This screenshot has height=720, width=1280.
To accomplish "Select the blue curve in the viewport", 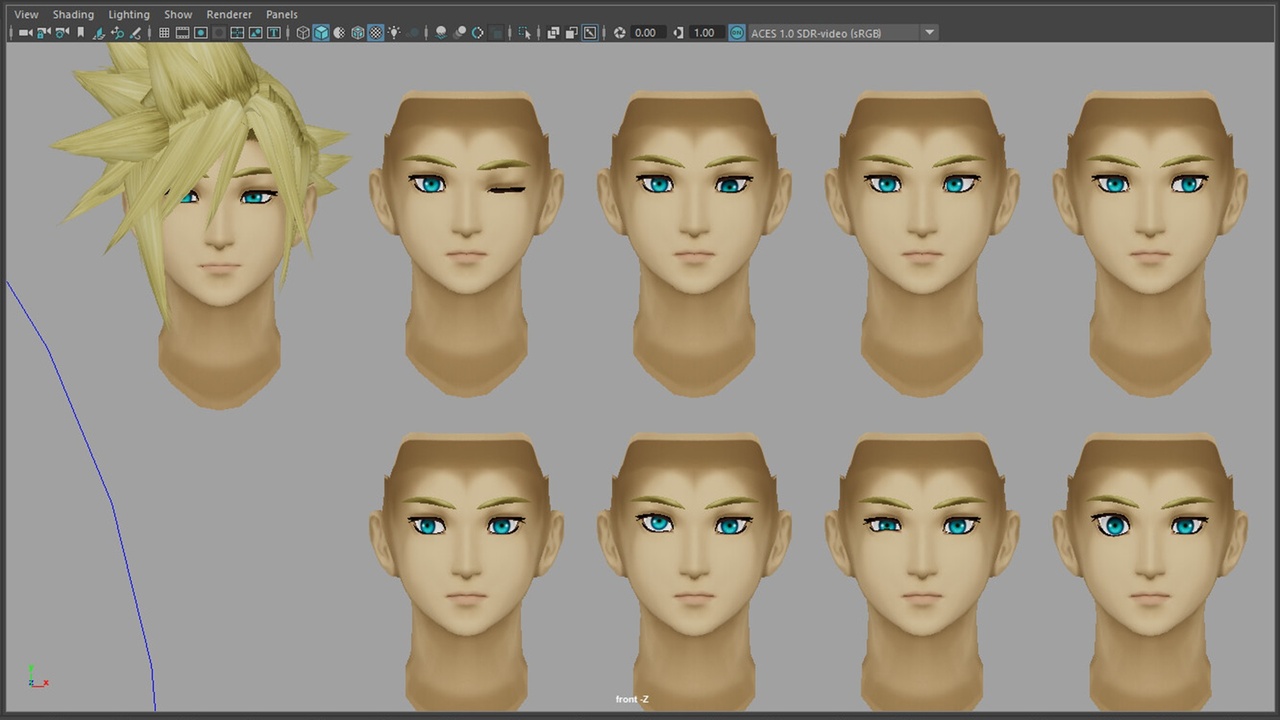I will tap(112, 500).
